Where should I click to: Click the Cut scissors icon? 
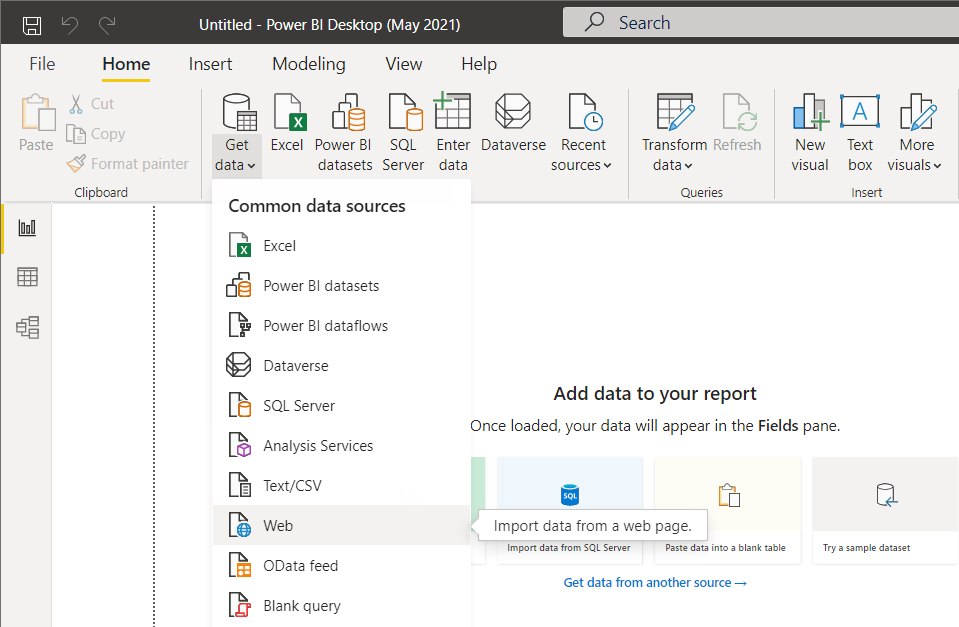click(76, 104)
